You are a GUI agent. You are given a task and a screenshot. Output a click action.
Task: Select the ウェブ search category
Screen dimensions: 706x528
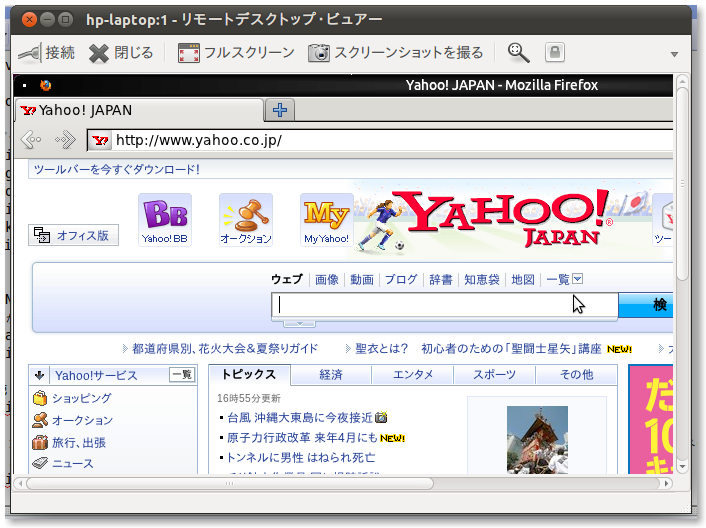tap(287, 279)
